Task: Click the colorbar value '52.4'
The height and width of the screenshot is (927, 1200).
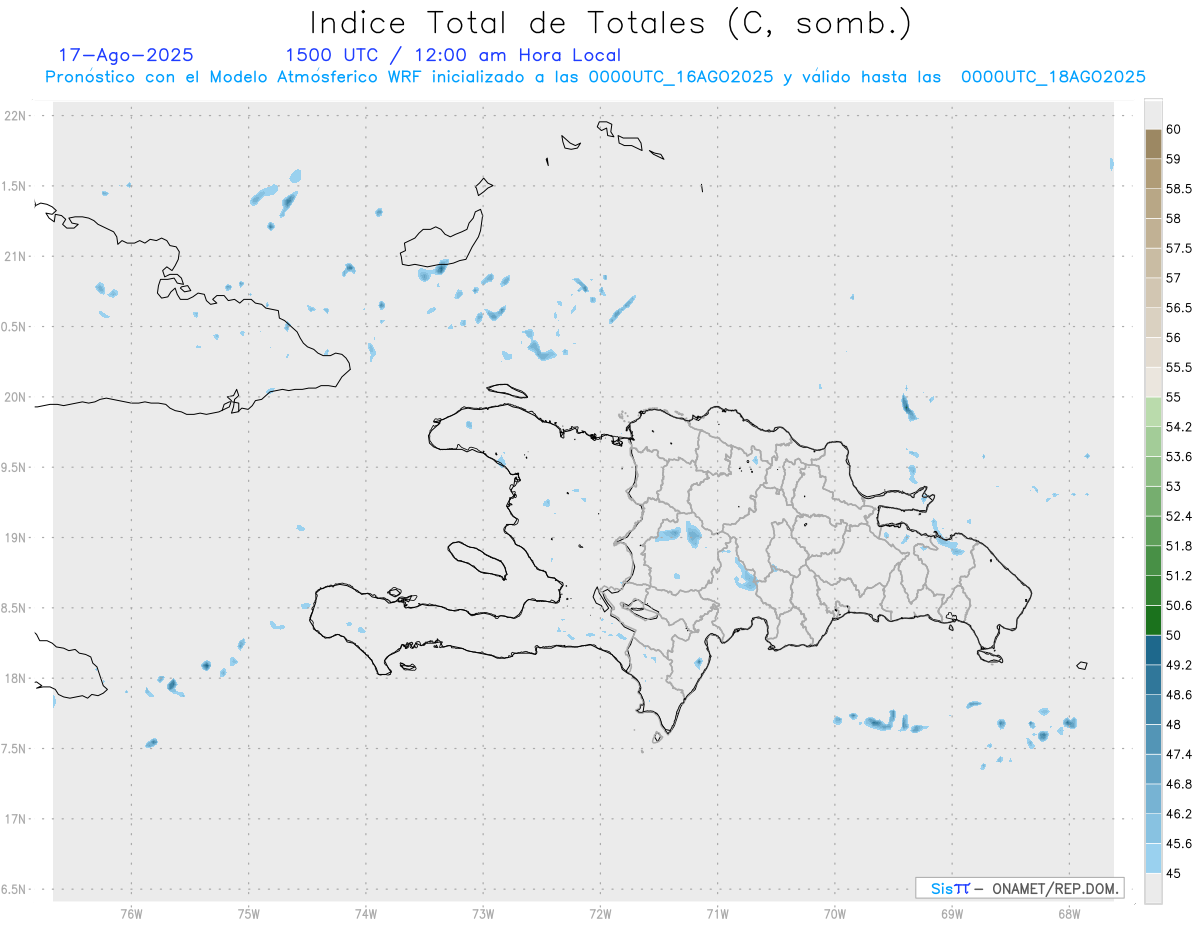Action: pos(1178,516)
